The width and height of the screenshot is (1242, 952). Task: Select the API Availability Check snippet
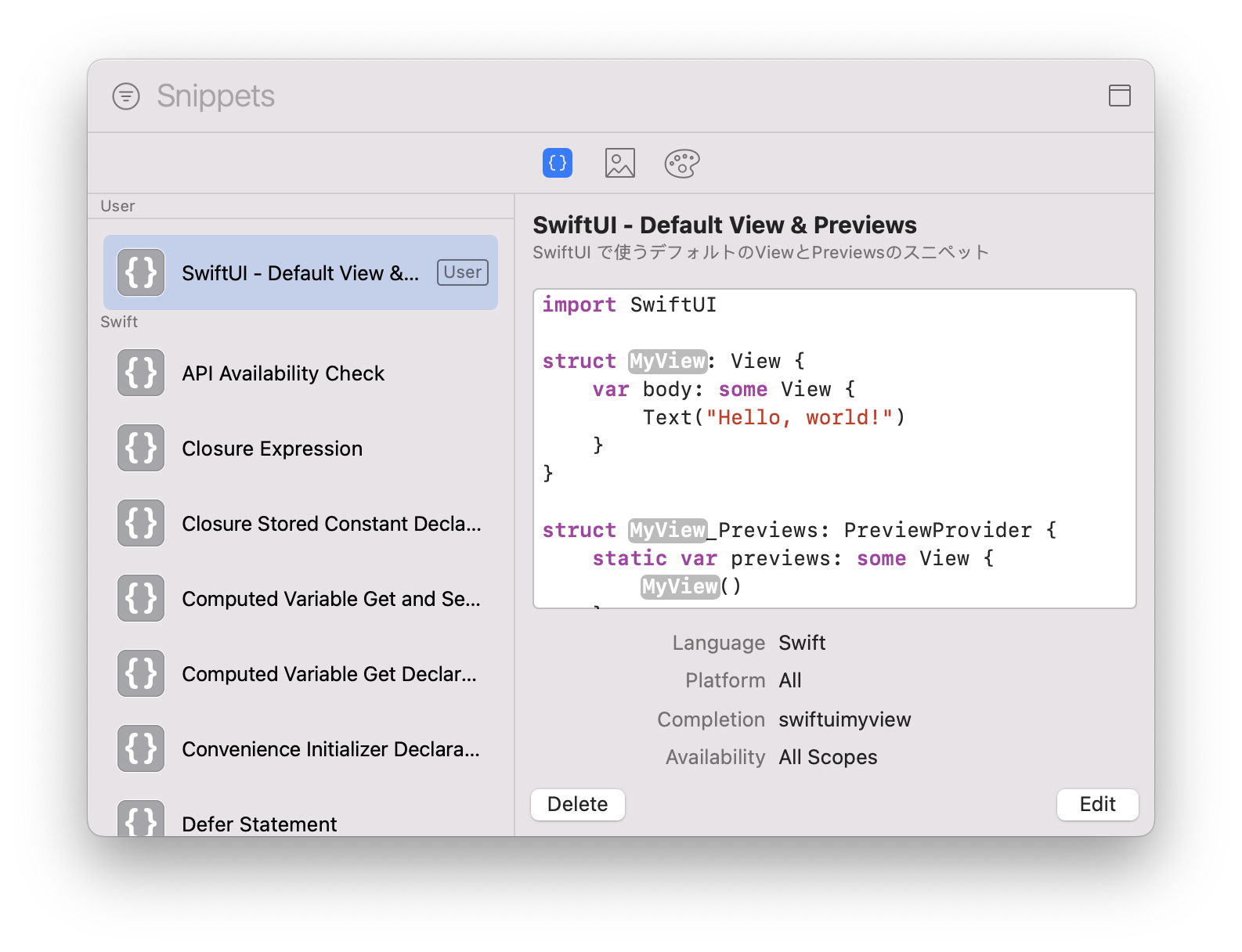(x=301, y=373)
